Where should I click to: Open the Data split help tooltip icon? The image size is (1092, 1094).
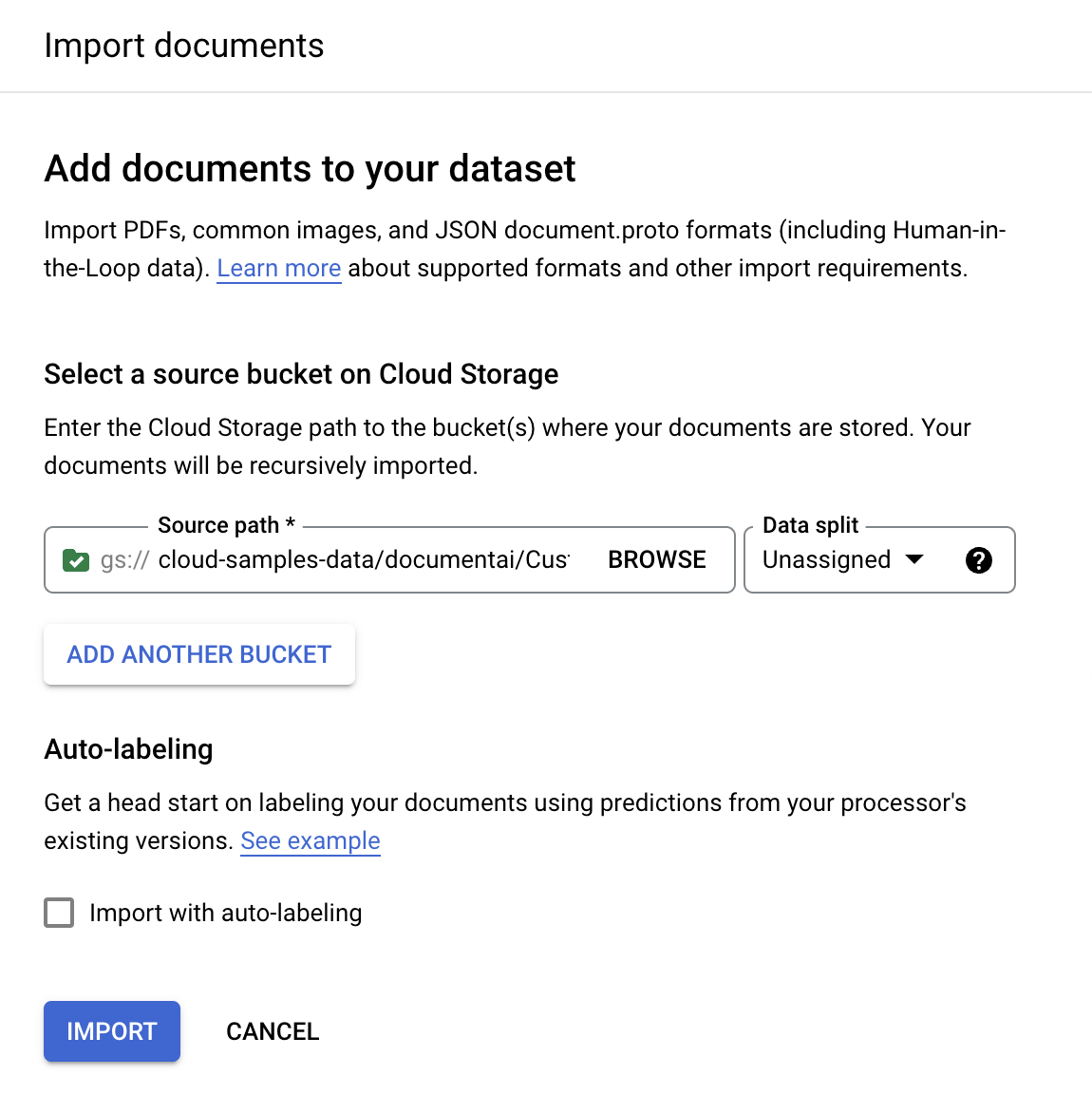978,560
